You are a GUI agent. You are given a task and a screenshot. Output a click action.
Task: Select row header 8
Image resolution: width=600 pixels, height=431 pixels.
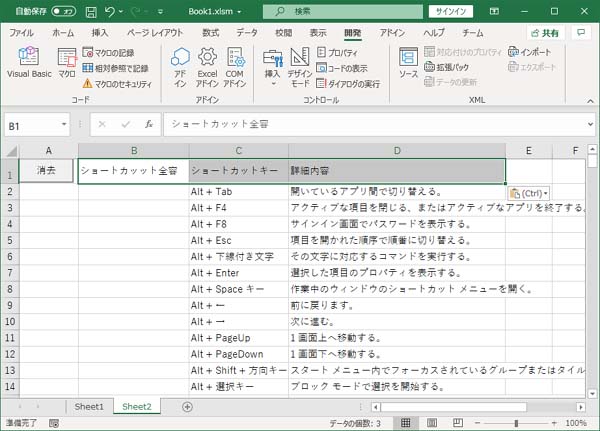[10, 289]
